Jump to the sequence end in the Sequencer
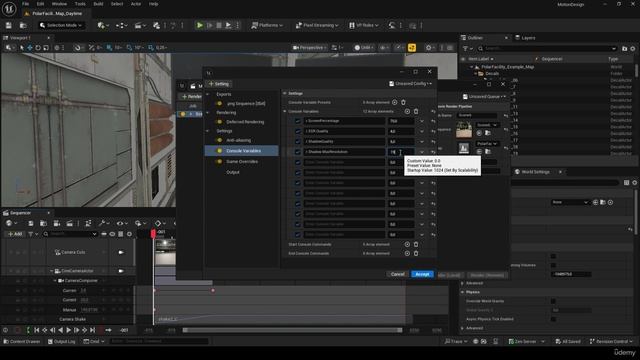640x360 pixels. 93,330
